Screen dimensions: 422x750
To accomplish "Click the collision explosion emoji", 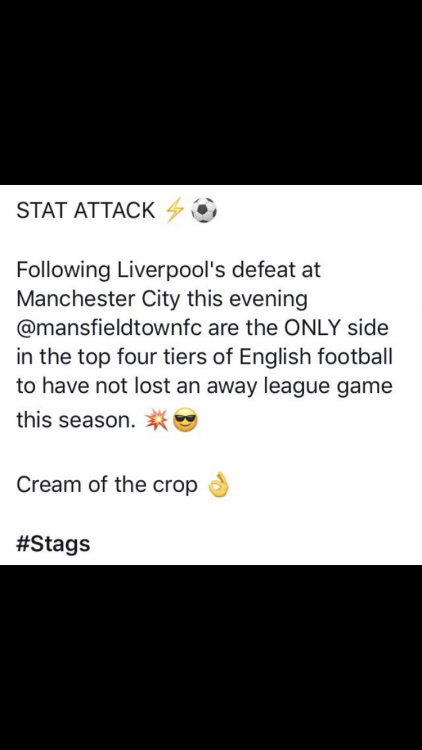I will tap(157, 421).
